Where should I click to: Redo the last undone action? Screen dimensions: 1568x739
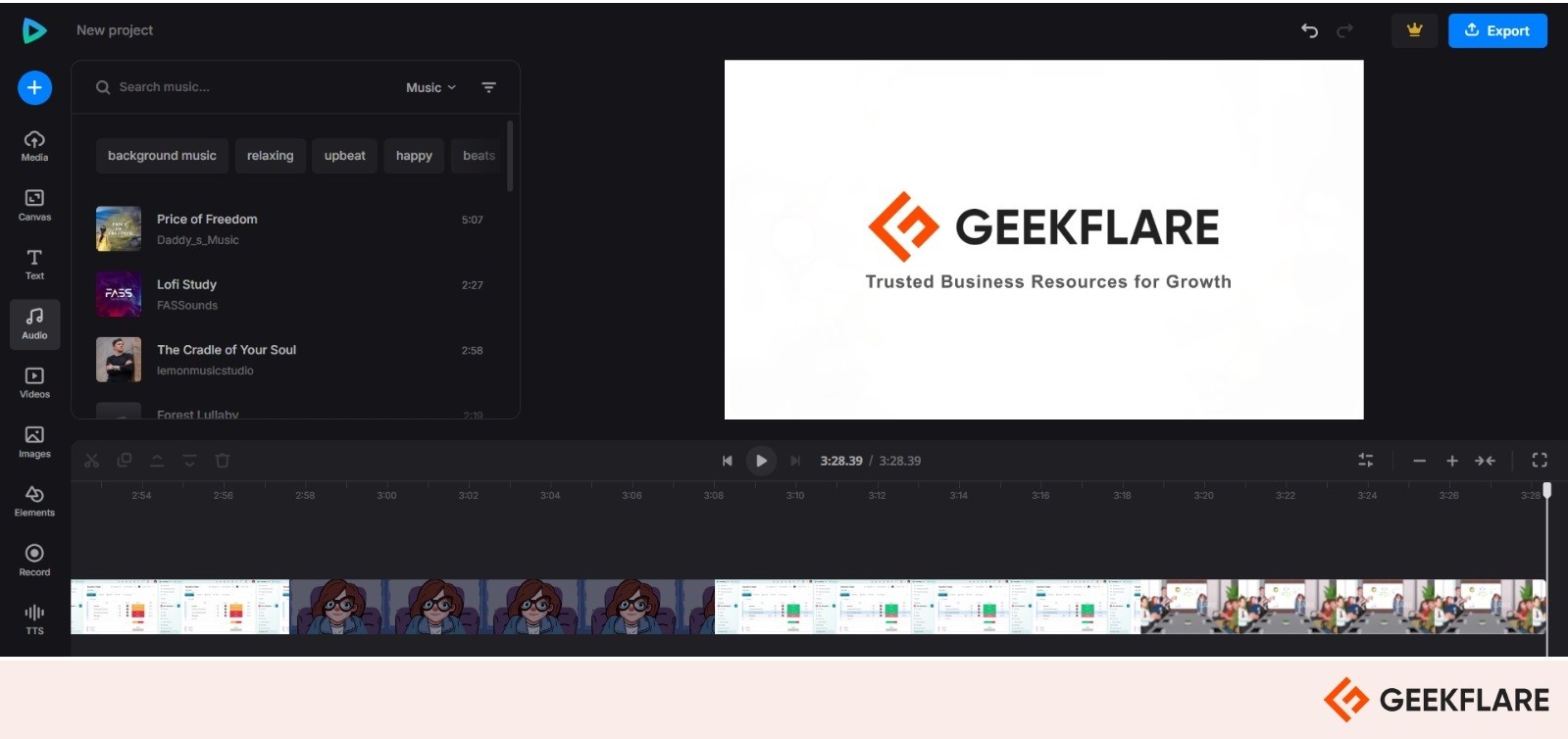pyautogui.click(x=1345, y=30)
